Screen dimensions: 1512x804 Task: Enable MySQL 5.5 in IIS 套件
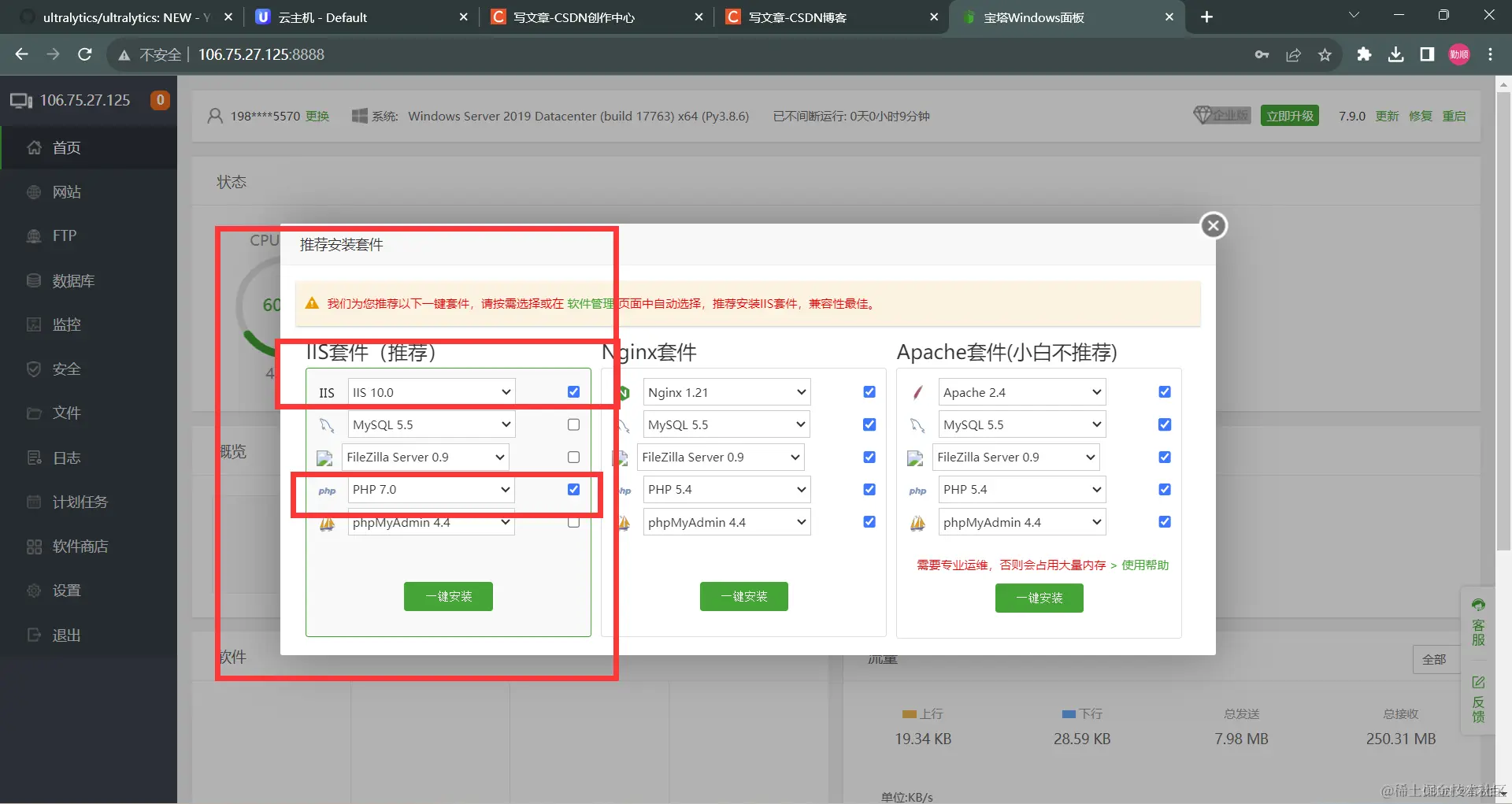coord(573,424)
